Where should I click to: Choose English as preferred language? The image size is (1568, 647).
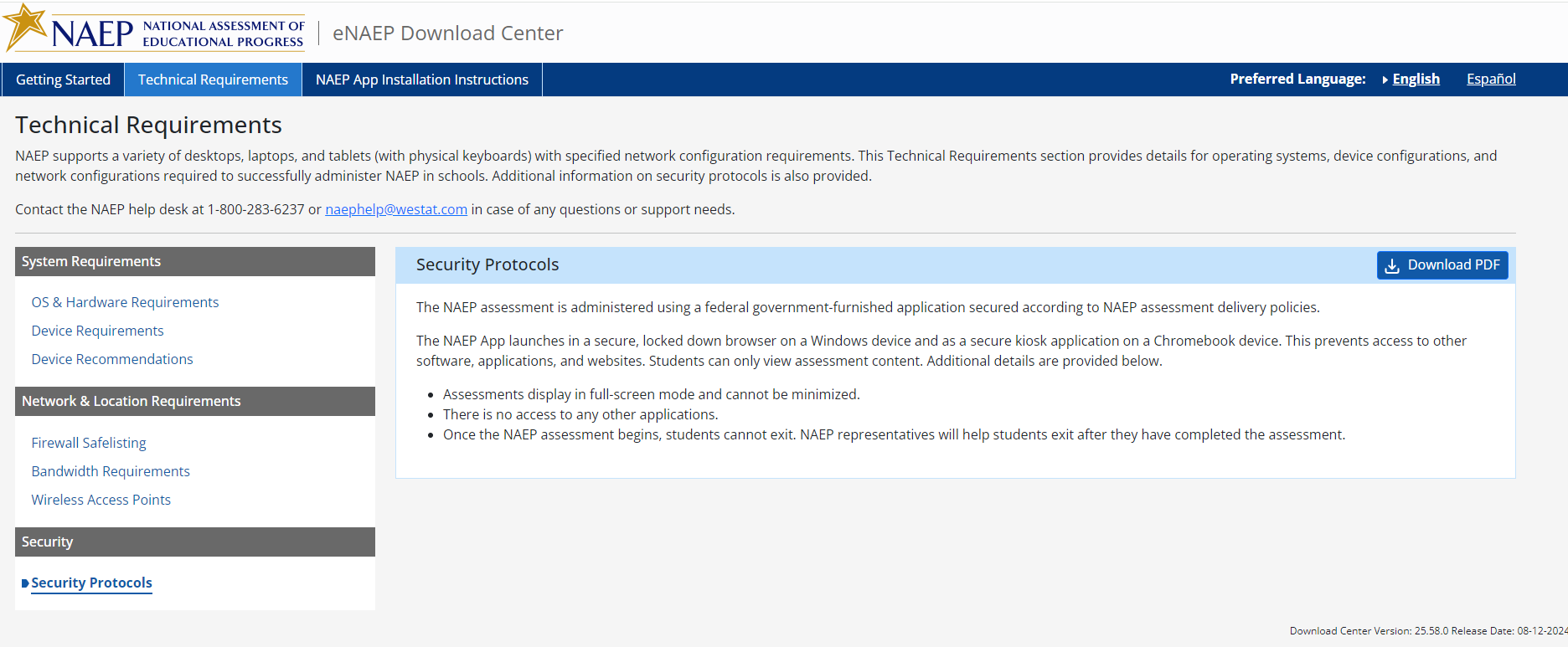(x=1416, y=79)
